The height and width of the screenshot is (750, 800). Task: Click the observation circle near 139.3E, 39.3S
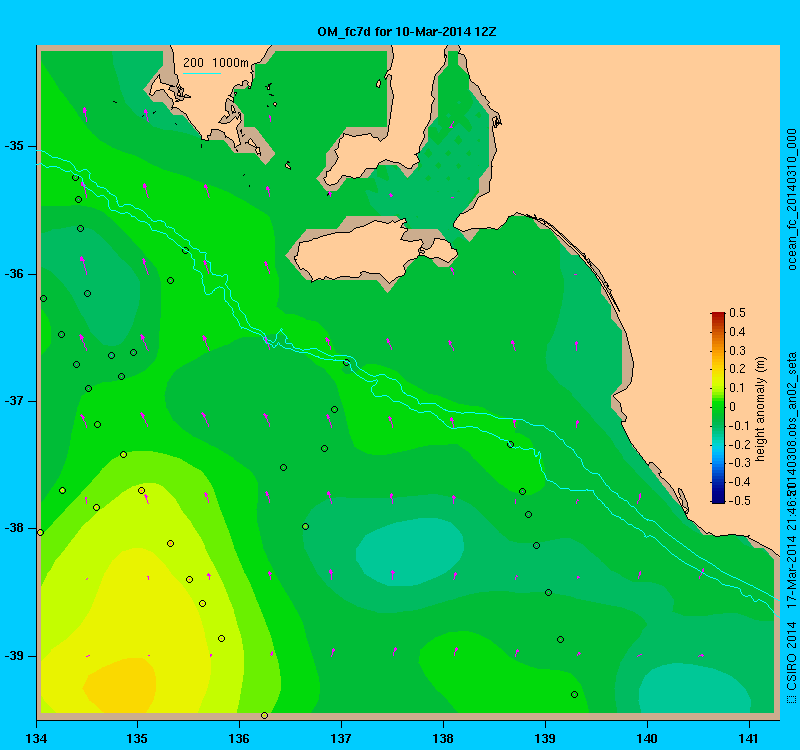click(x=574, y=694)
